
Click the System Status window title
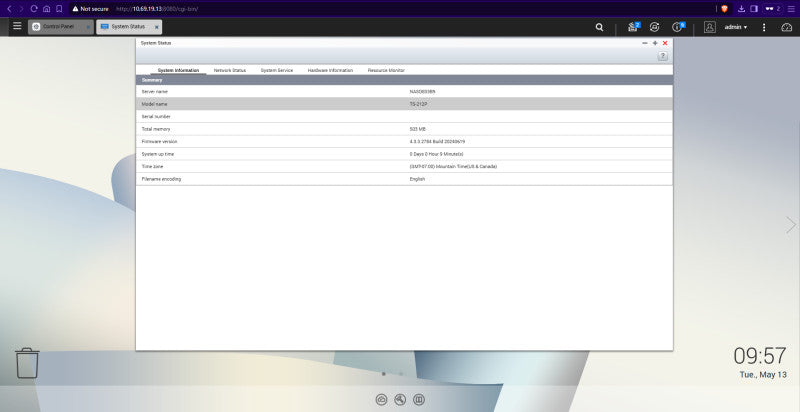tap(156, 43)
